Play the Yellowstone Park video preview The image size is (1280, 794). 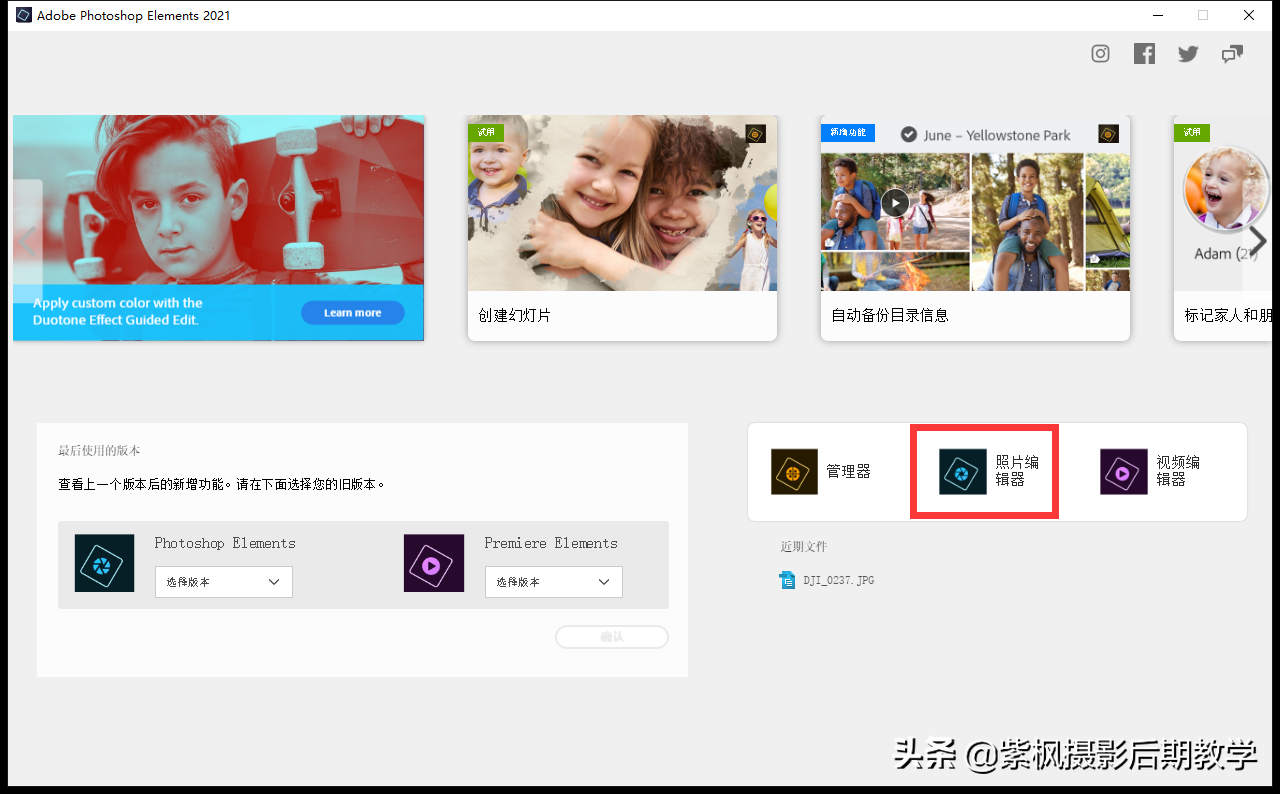(895, 203)
